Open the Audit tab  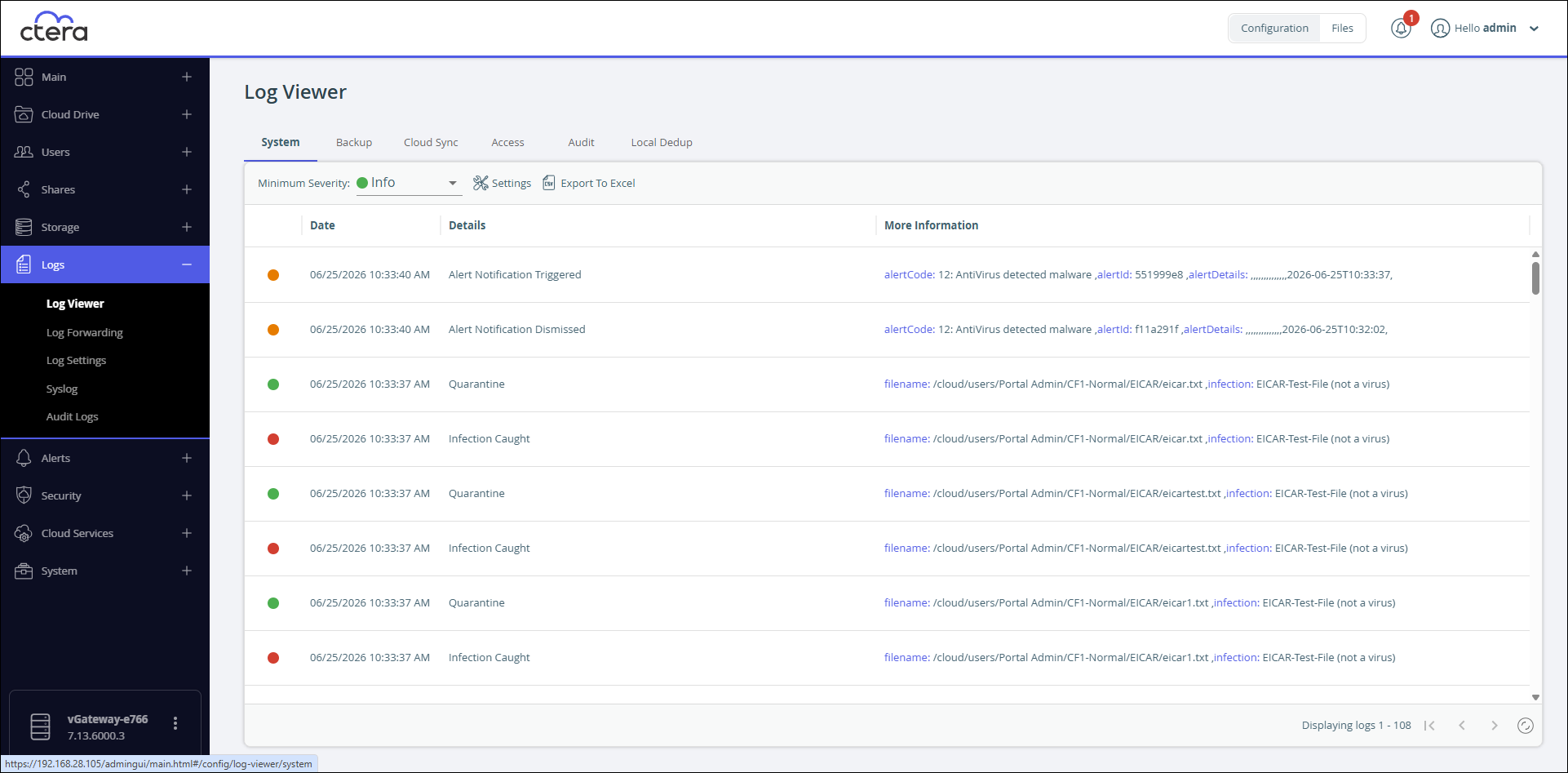[581, 142]
